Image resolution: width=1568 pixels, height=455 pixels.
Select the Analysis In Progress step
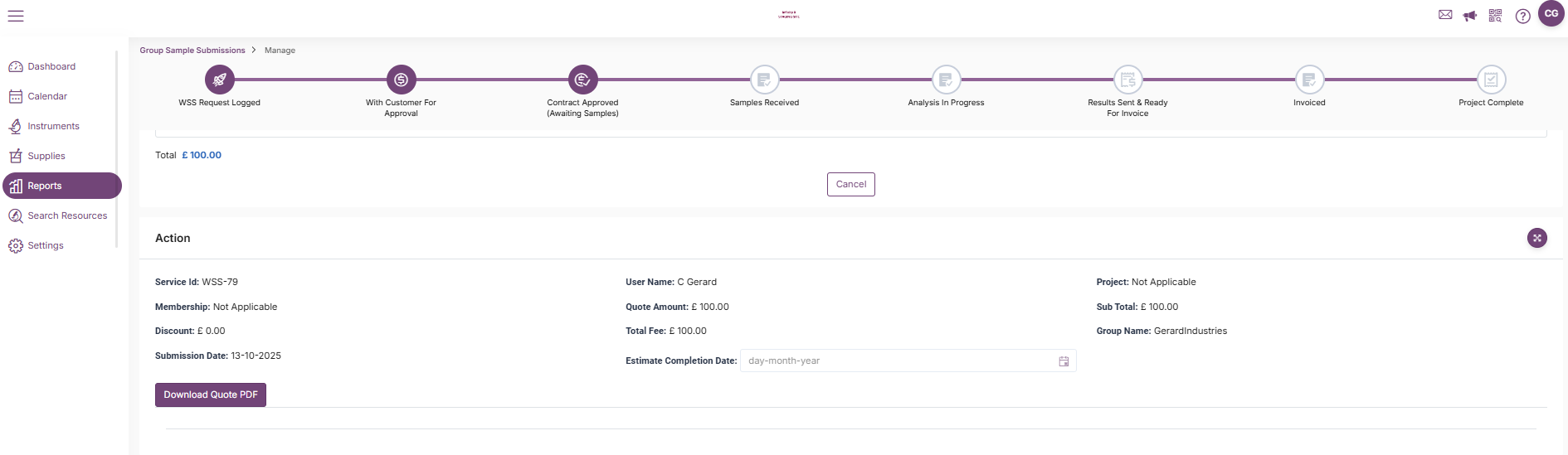pyautogui.click(x=946, y=80)
